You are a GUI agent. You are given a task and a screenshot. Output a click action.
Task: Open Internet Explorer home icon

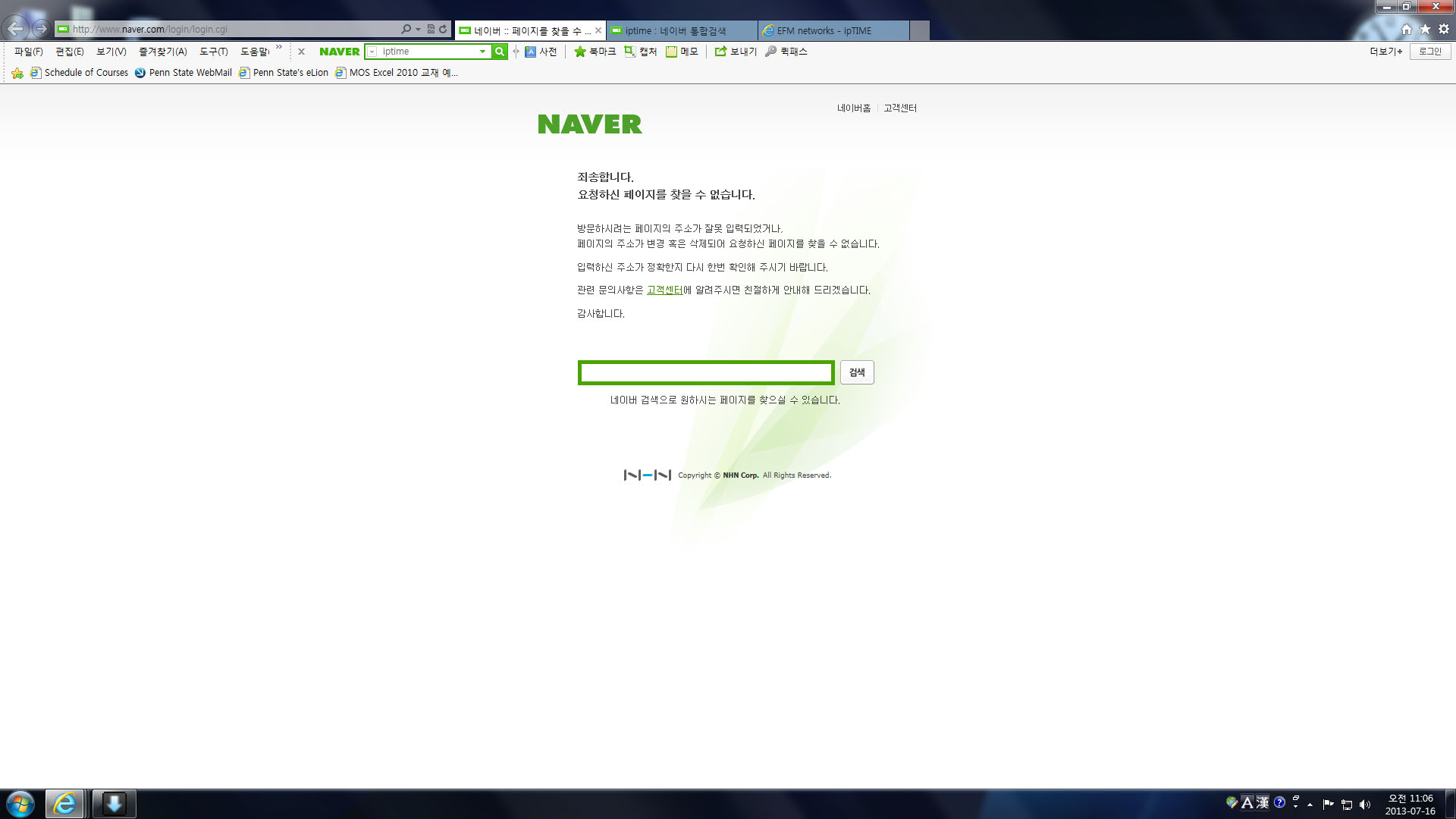[x=1407, y=30]
